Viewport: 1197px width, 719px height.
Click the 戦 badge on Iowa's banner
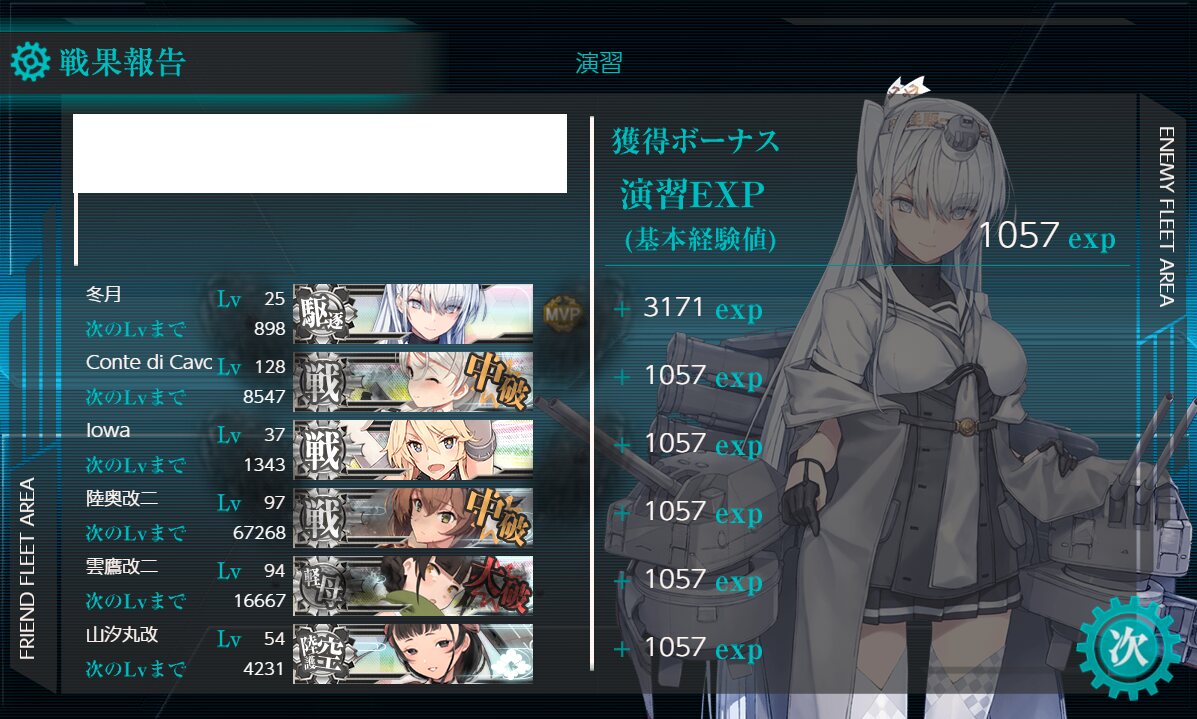click(x=324, y=449)
